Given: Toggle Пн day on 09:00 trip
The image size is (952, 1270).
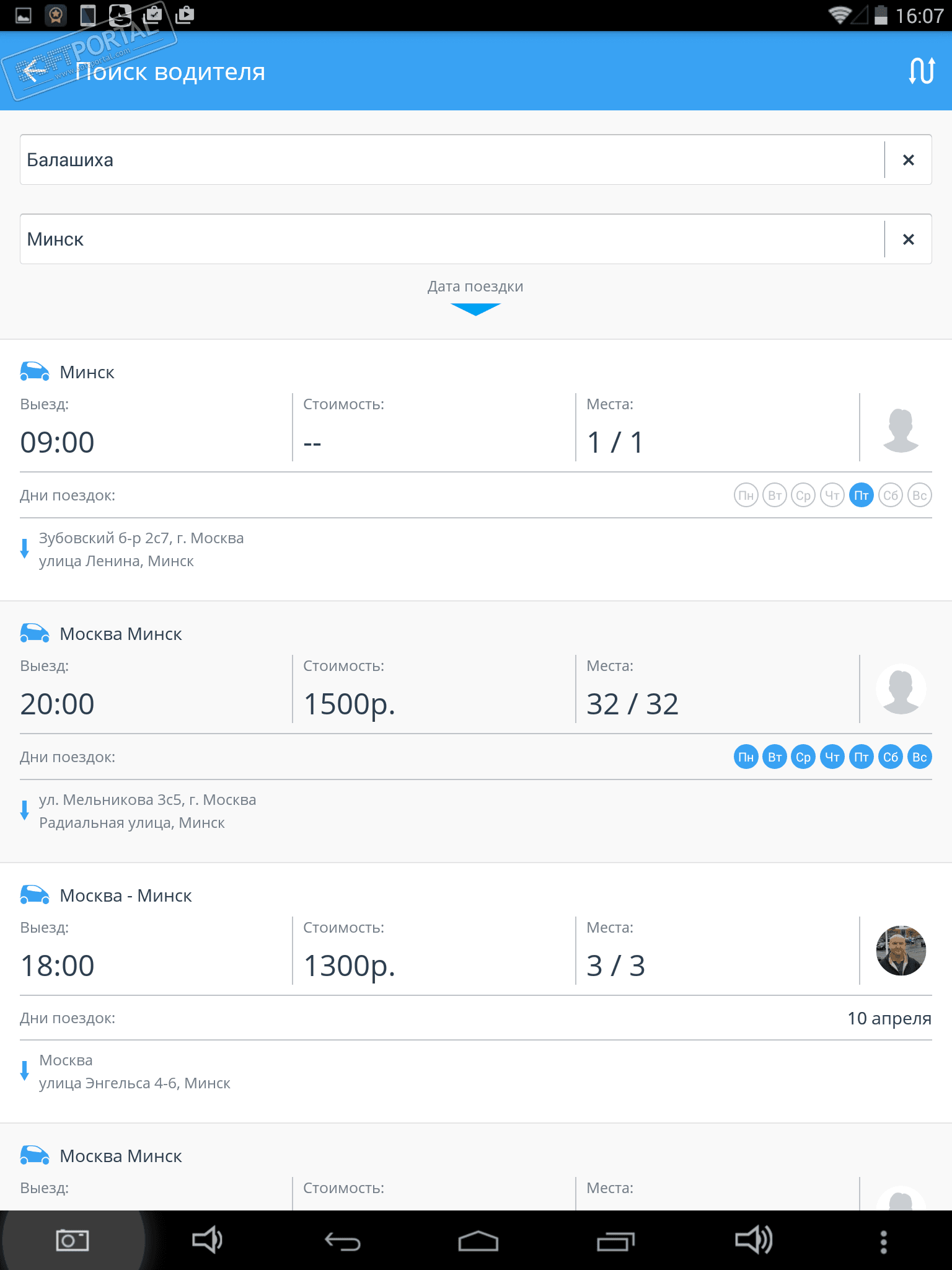Looking at the screenshot, I should pyautogui.click(x=746, y=495).
